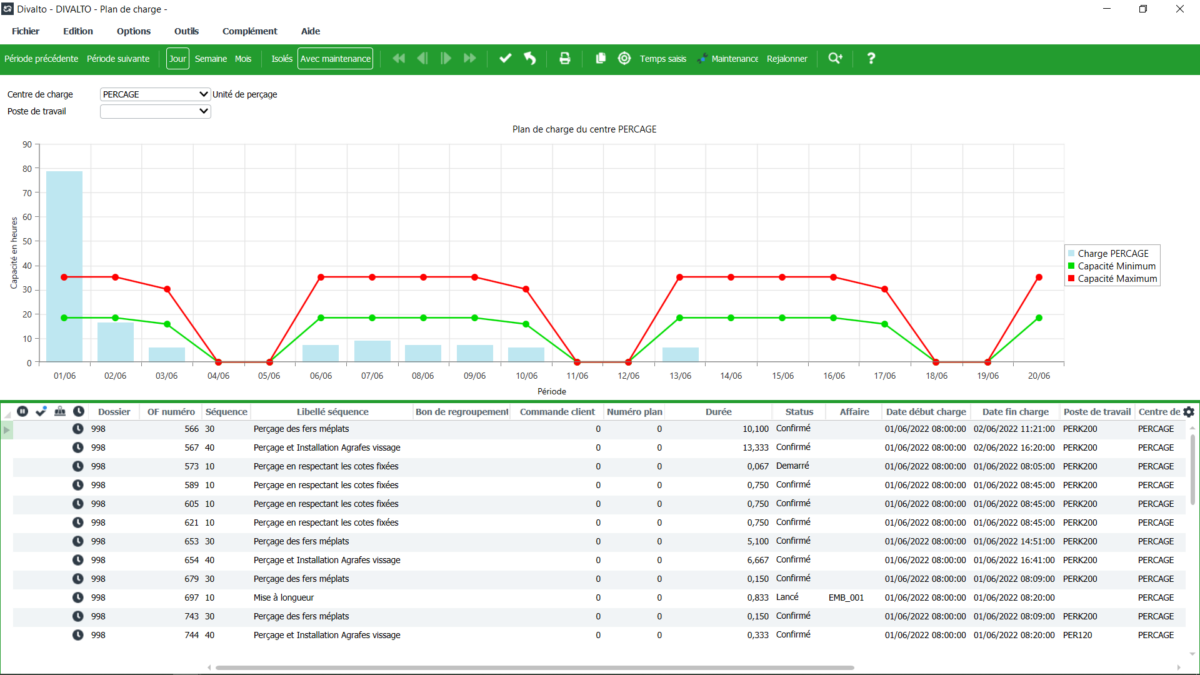Image resolution: width=1200 pixels, height=675 pixels.
Task: Open the Fichier menu
Action: [26, 31]
